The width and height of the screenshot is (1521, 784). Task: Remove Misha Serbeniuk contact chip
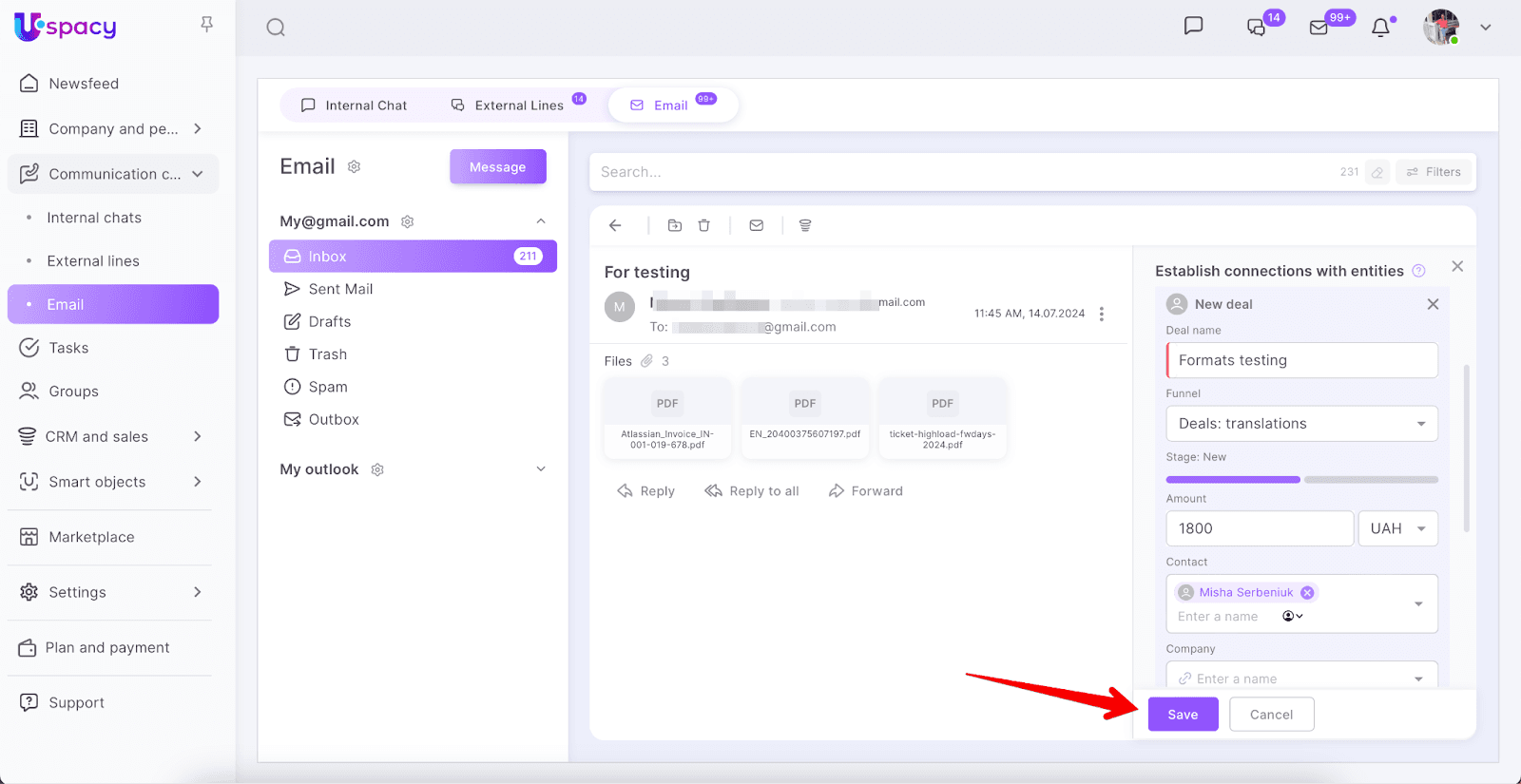click(x=1307, y=592)
